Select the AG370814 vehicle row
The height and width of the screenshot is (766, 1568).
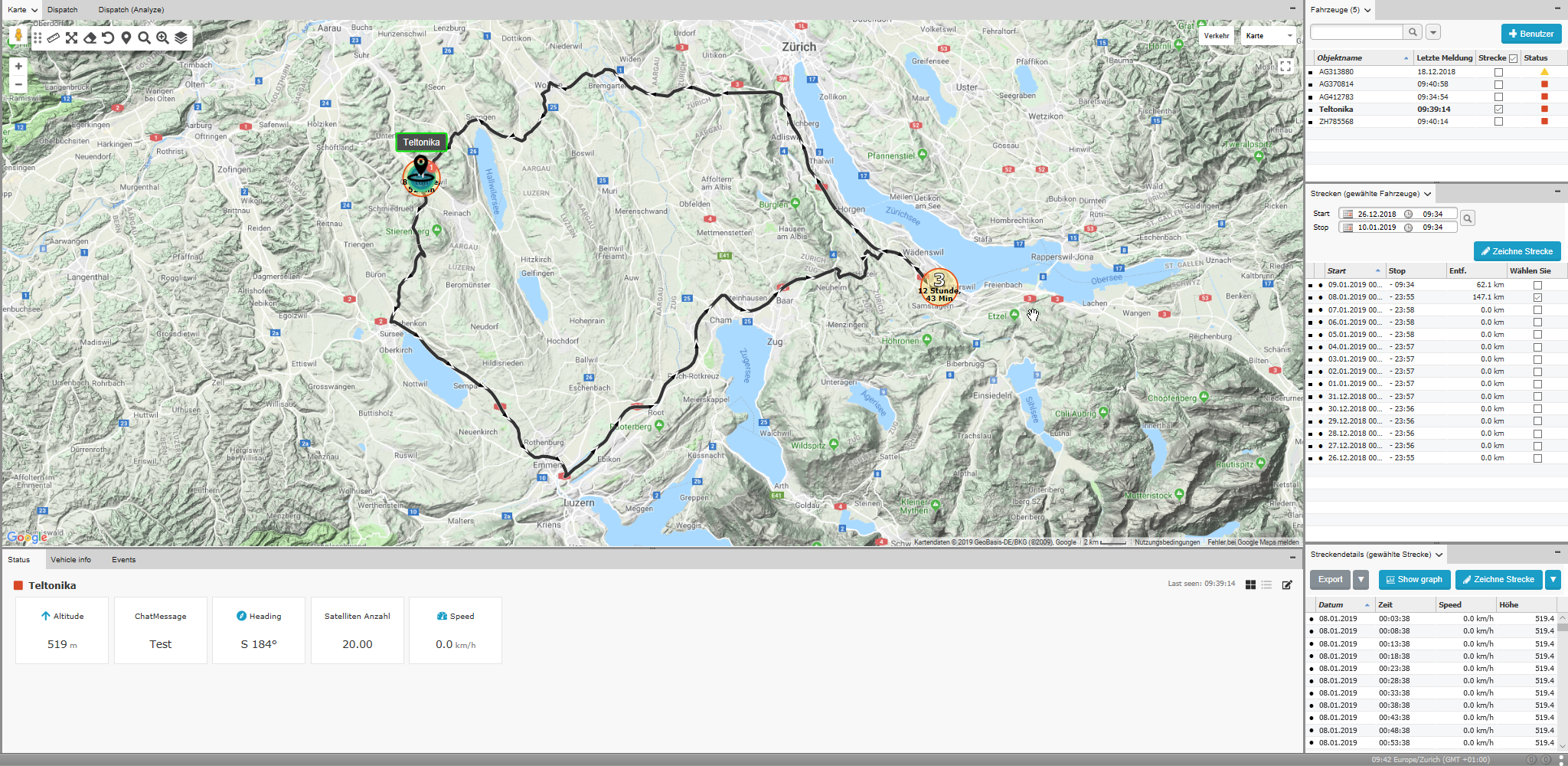point(1436,84)
